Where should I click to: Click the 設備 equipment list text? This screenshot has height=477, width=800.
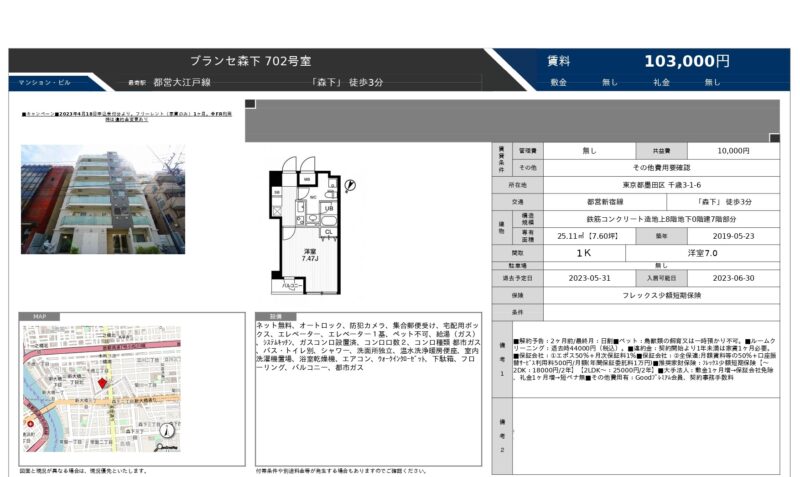click(x=368, y=346)
